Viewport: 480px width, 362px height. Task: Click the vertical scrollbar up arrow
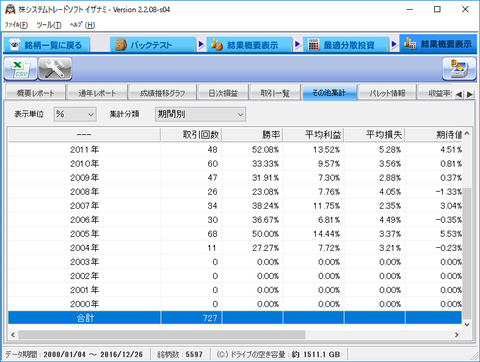pyautogui.click(x=467, y=134)
